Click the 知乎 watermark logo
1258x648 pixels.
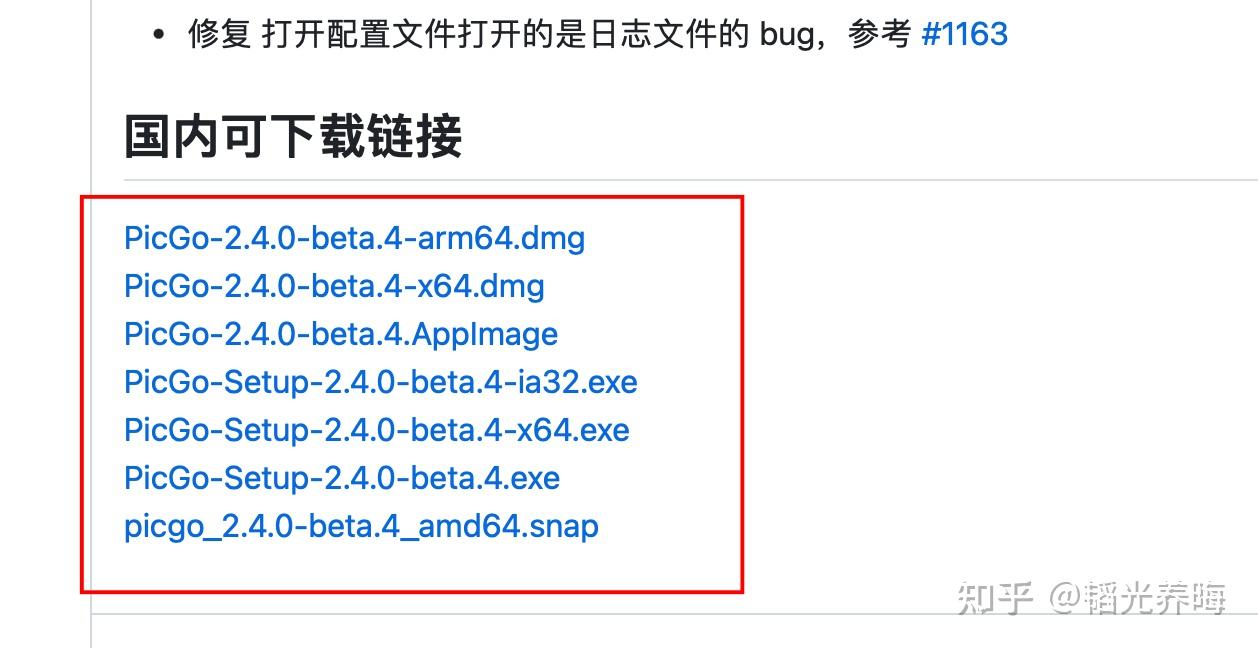[994, 598]
